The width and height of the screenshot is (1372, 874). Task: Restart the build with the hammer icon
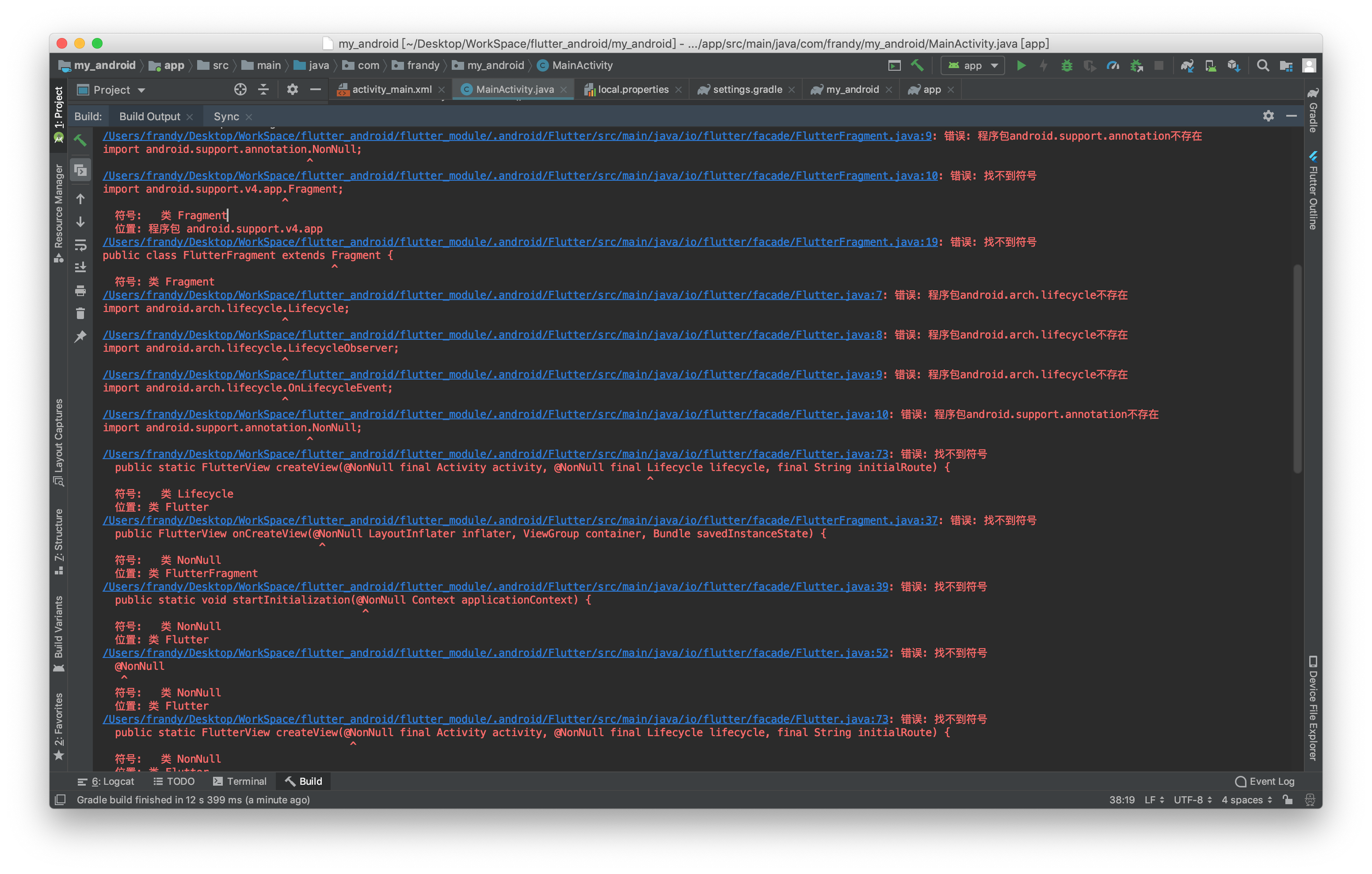point(80,140)
